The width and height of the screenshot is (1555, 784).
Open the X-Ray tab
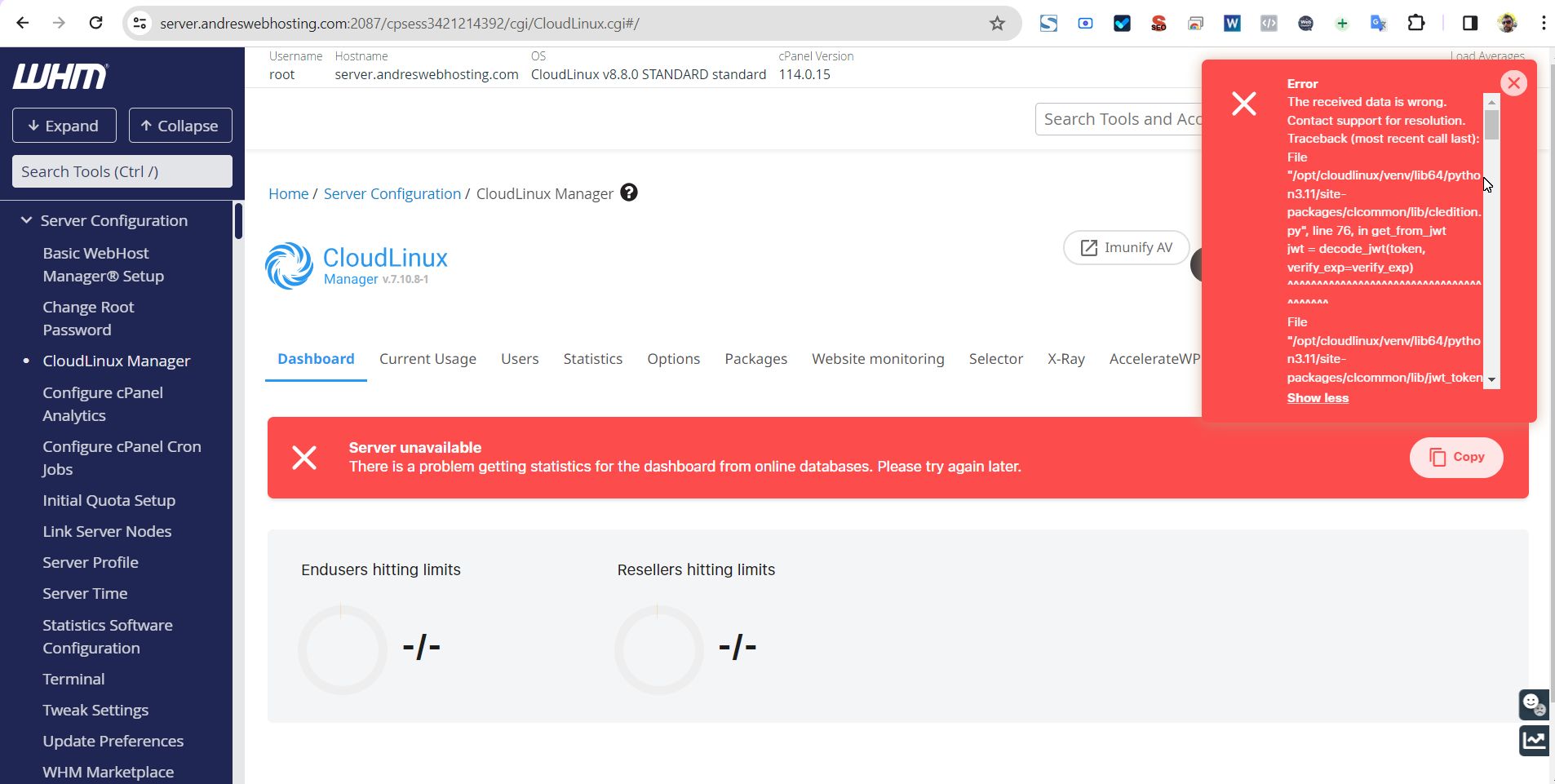tap(1066, 359)
